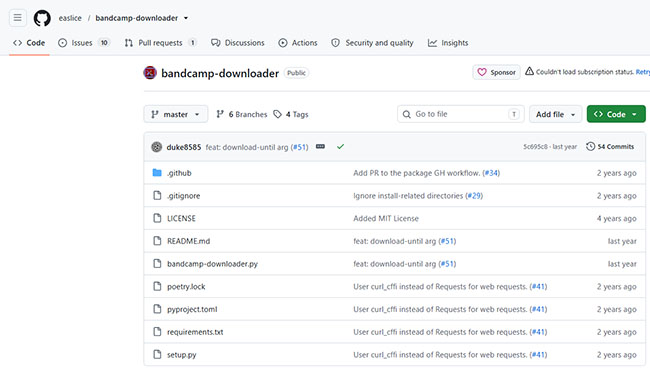The width and height of the screenshot is (650, 370).
Task: Open the .github folder
Action: tap(179, 173)
